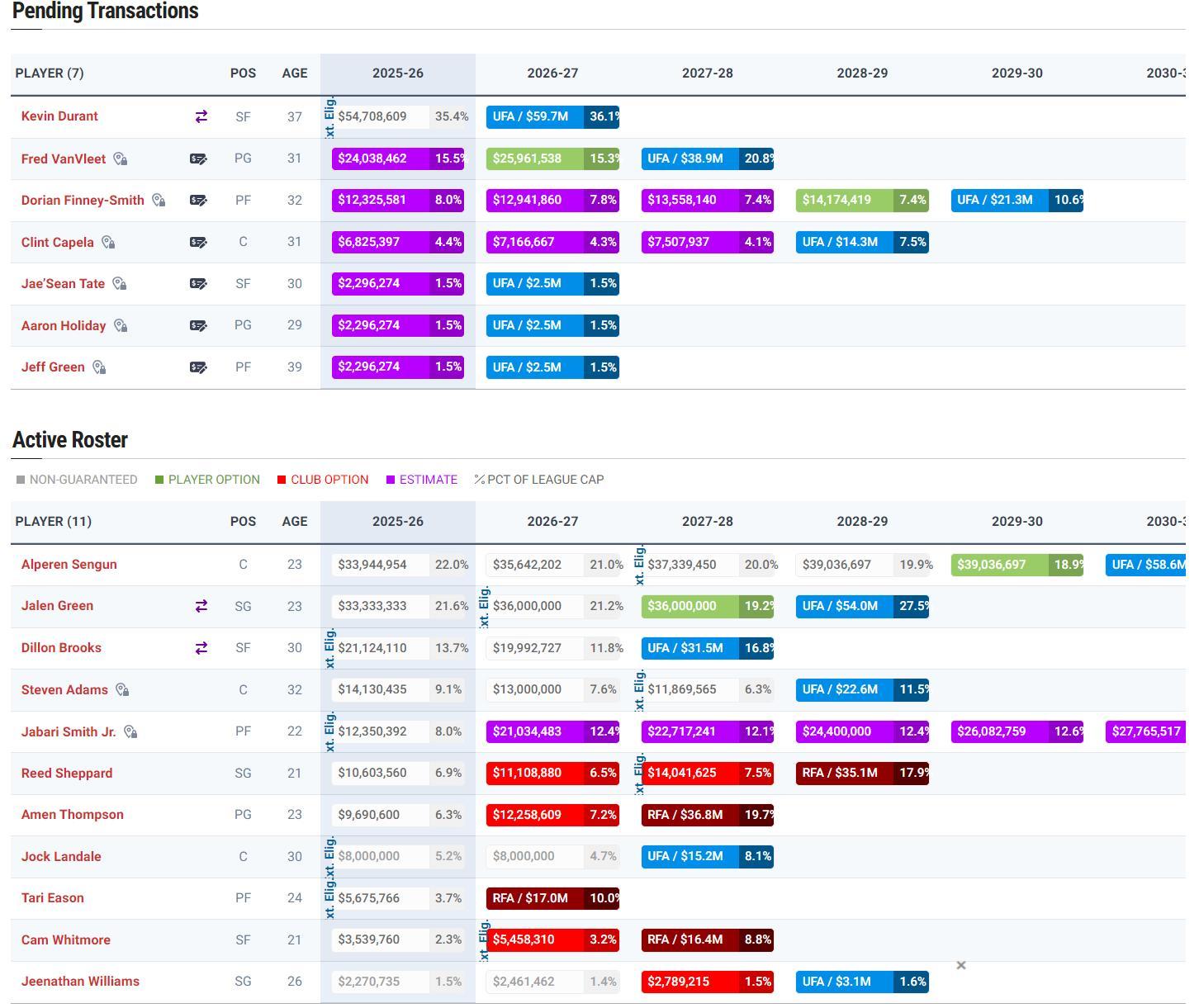The image size is (1199, 1008).
Task: Click the contract signing icon in Jae'Sean Tate's row
Action: 198,284
